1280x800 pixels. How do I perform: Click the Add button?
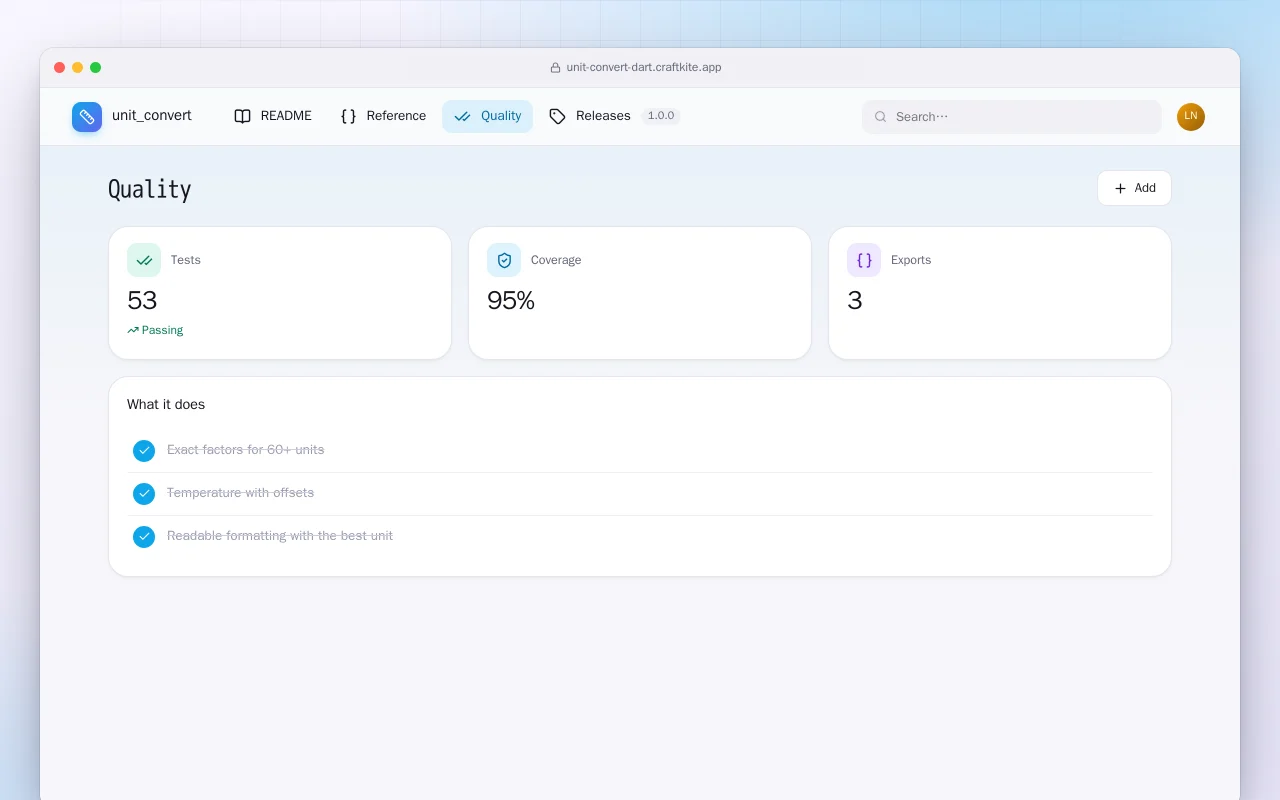[x=1134, y=188]
